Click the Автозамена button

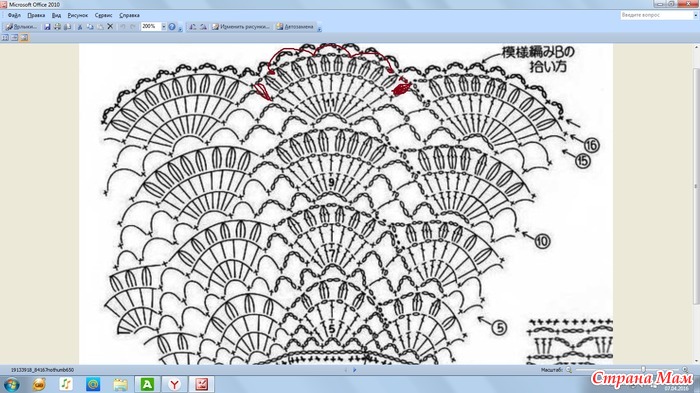click(x=295, y=27)
